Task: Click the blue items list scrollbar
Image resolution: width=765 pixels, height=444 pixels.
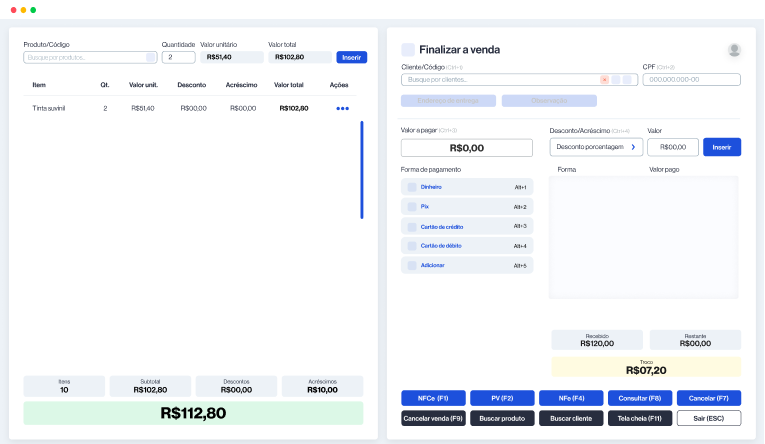Action: (x=362, y=170)
